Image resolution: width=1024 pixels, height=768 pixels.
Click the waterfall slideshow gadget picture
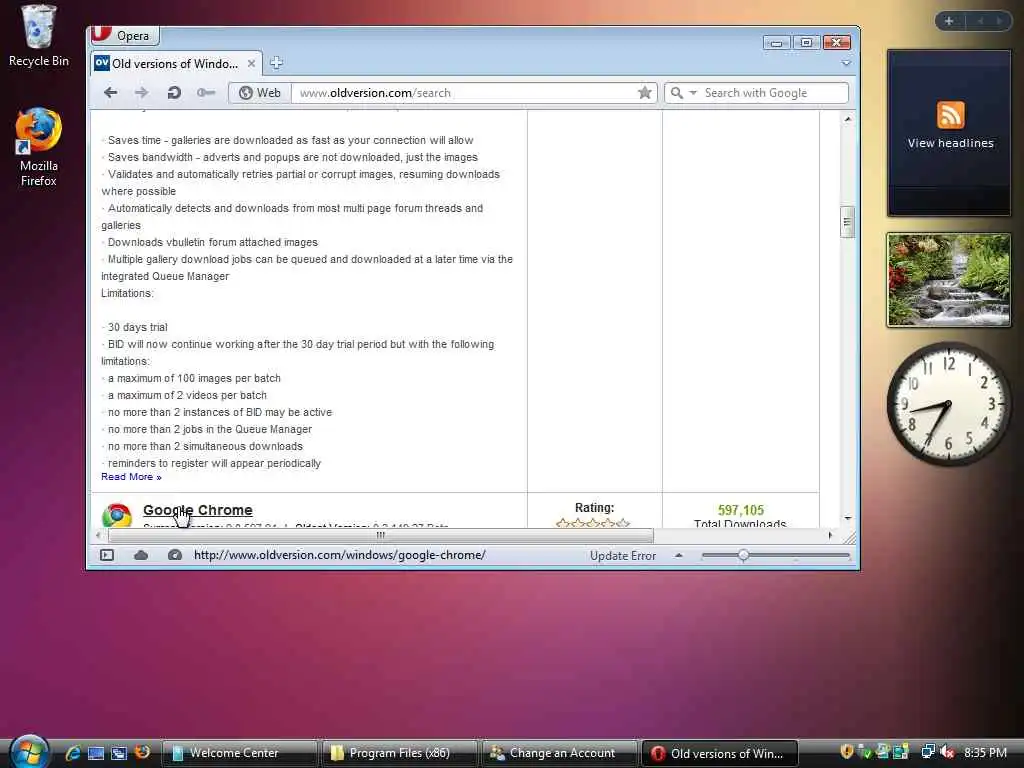point(949,280)
